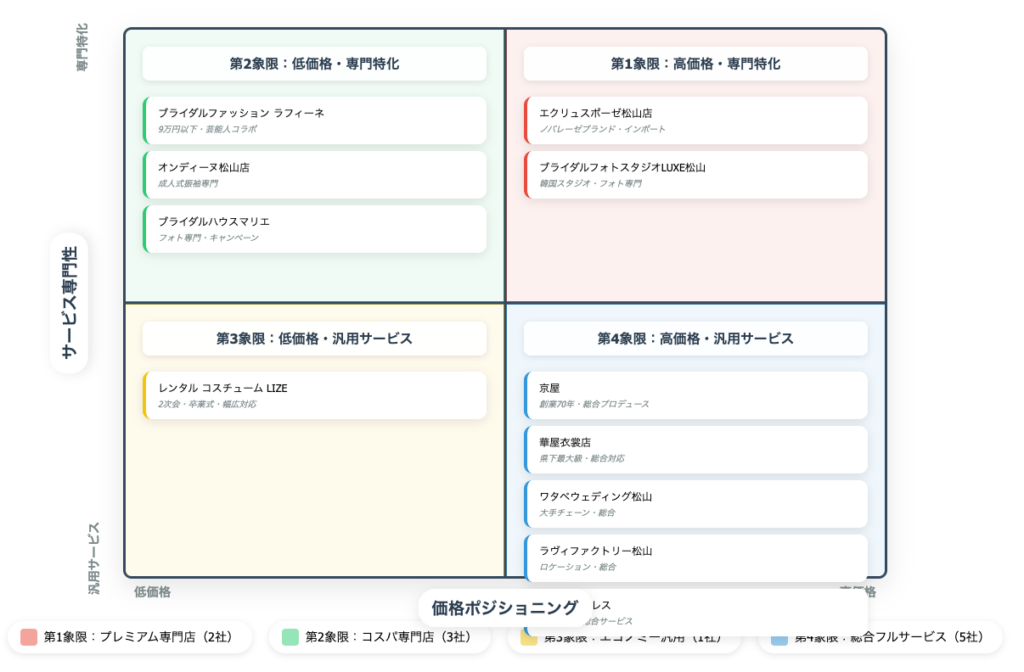
Task: Select the store name ワタベウェディング松山
Action: (596, 496)
